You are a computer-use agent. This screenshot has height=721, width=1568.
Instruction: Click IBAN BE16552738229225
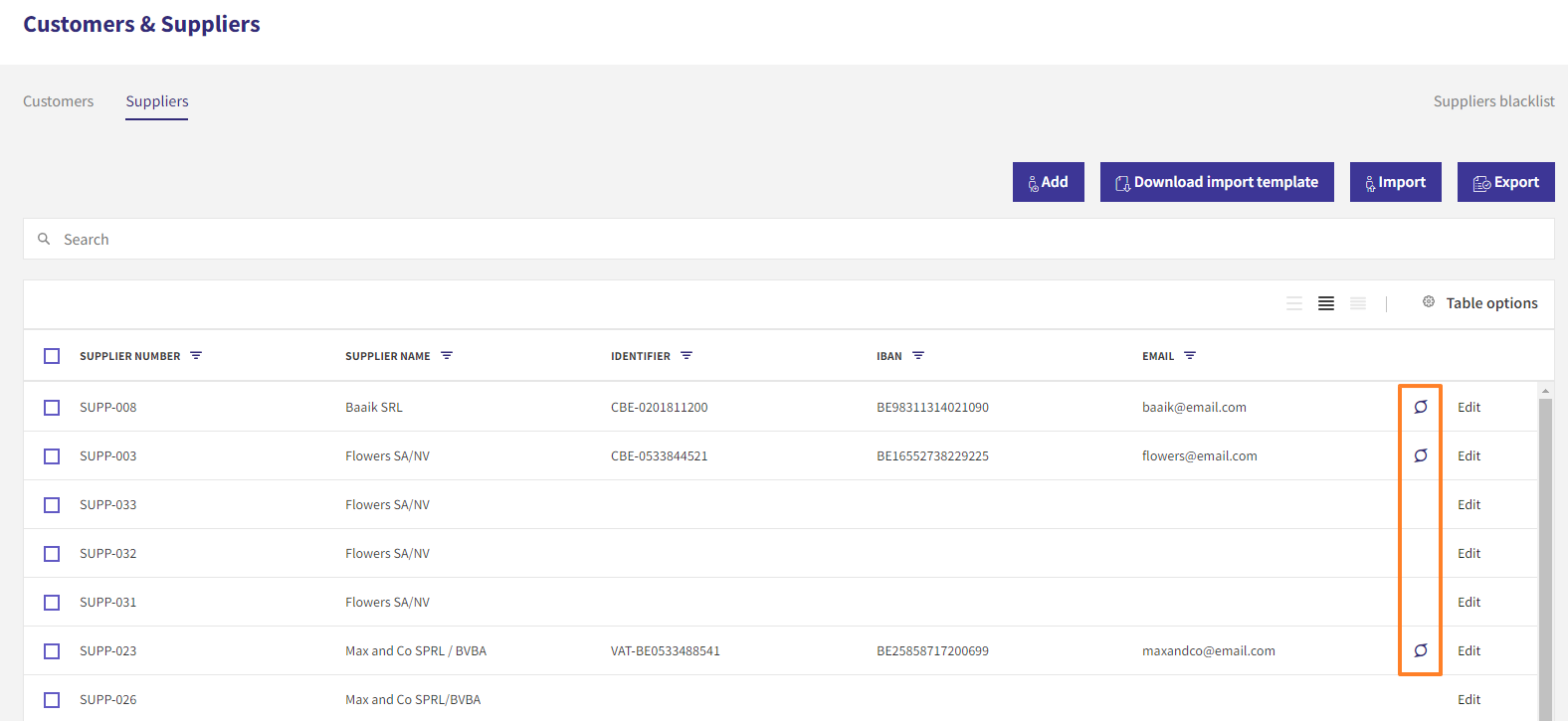[x=932, y=455]
